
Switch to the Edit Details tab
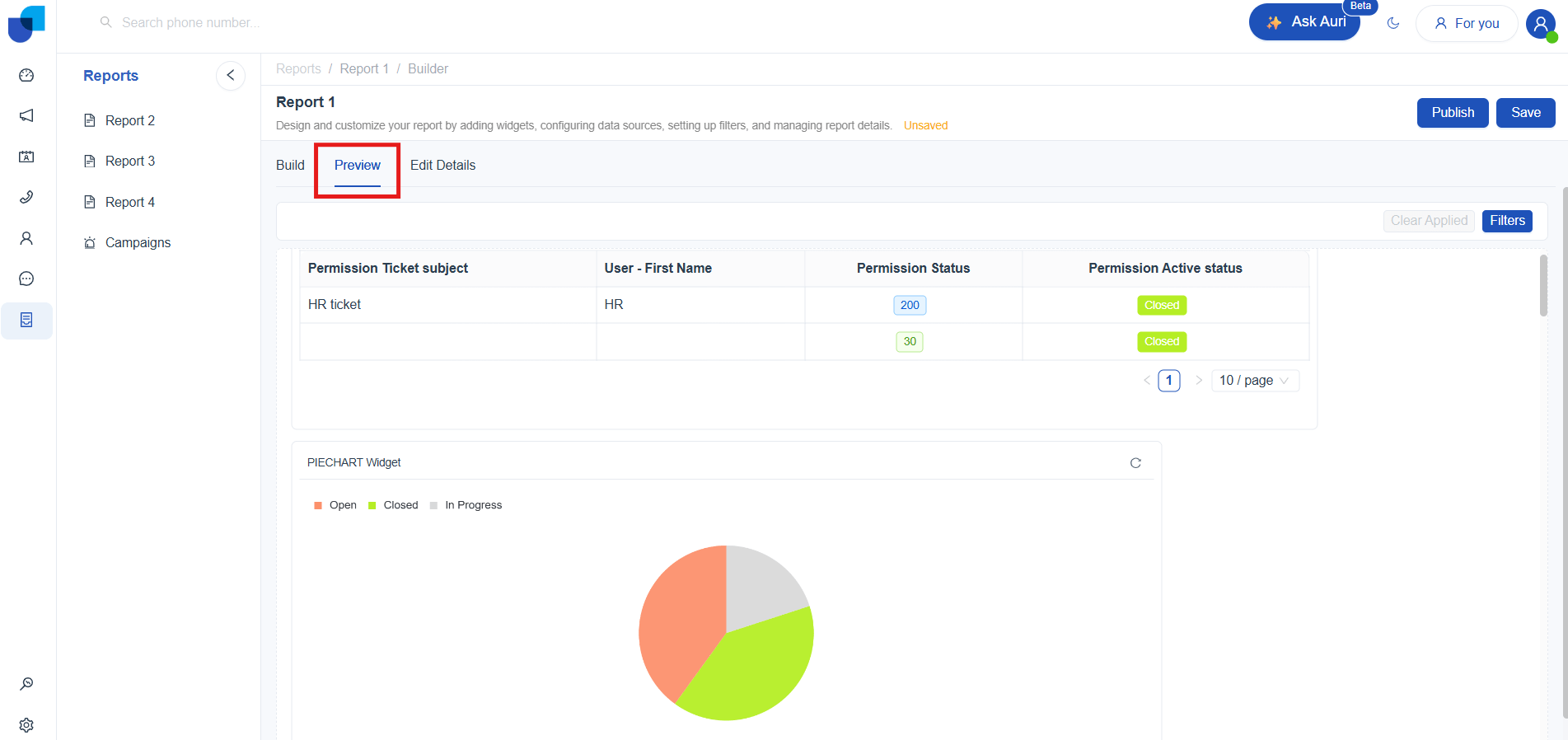tap(442, 166)
